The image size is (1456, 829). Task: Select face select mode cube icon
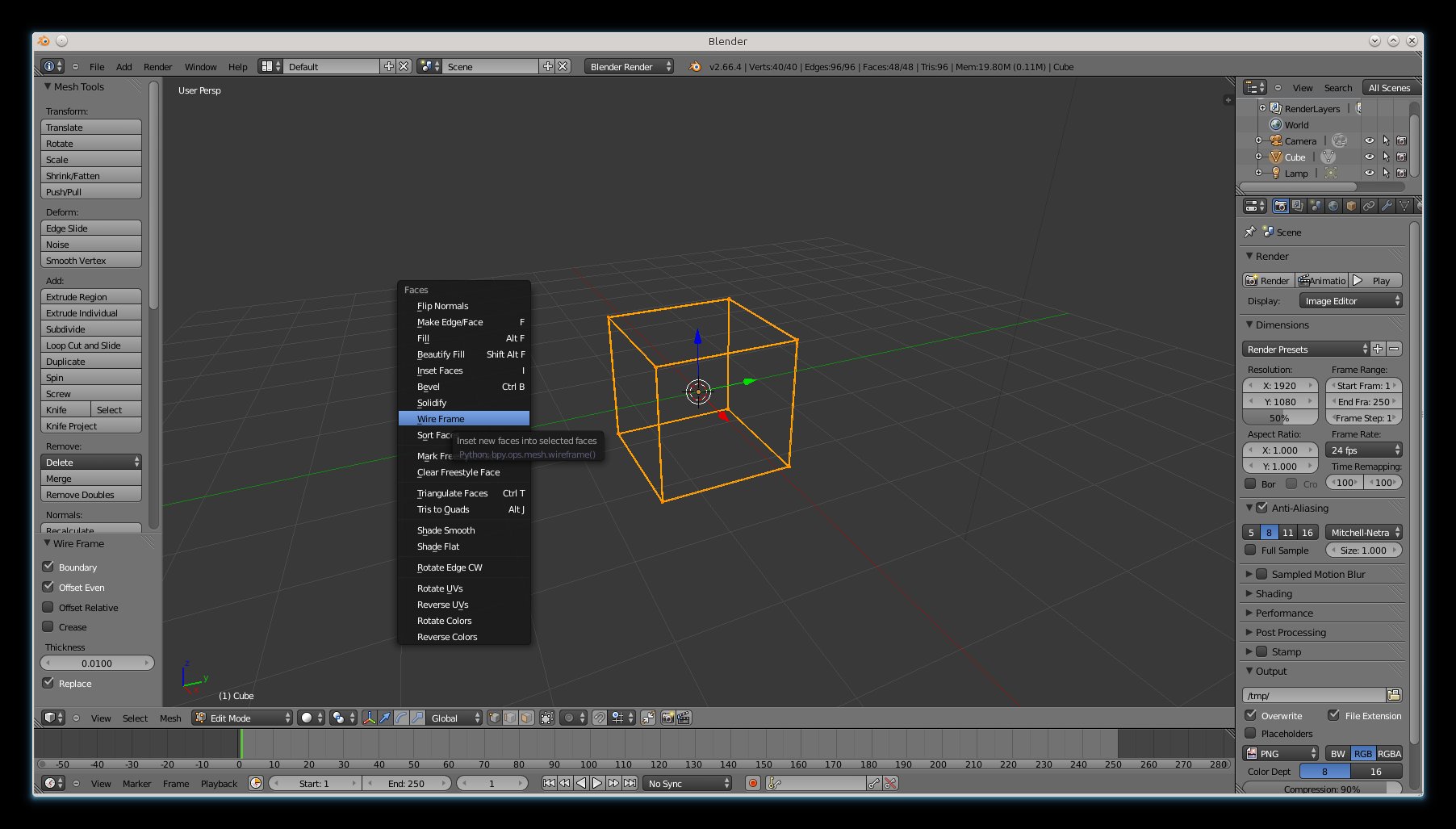[526, 718]
